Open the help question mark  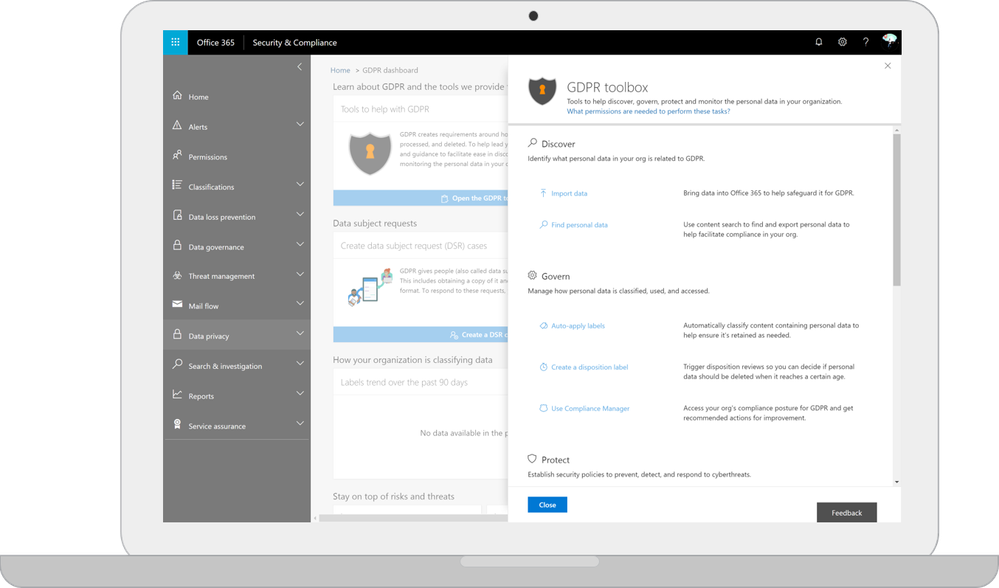pos(865,42)
